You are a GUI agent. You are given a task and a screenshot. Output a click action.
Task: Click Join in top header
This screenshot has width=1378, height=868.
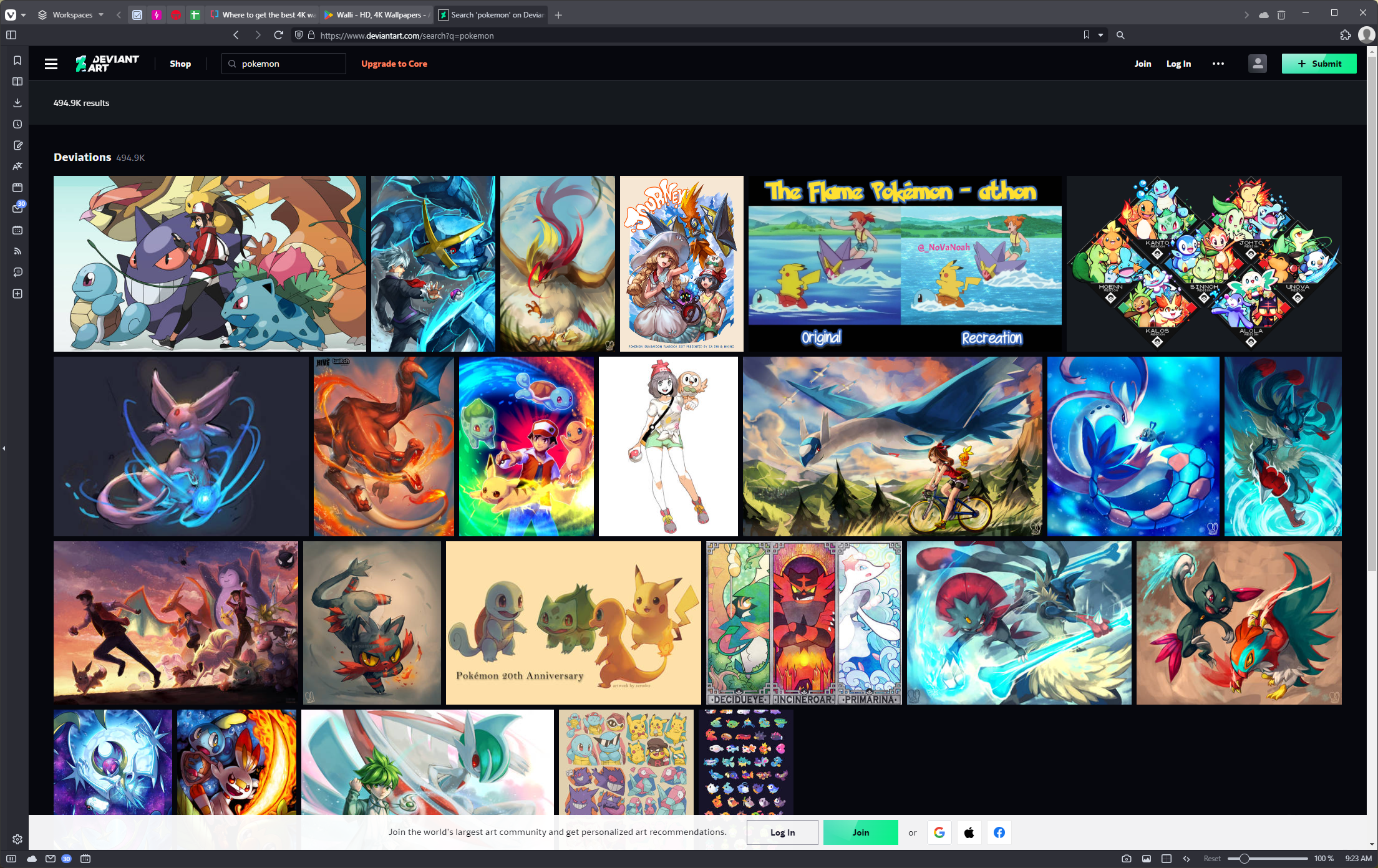click(1142, 64)
